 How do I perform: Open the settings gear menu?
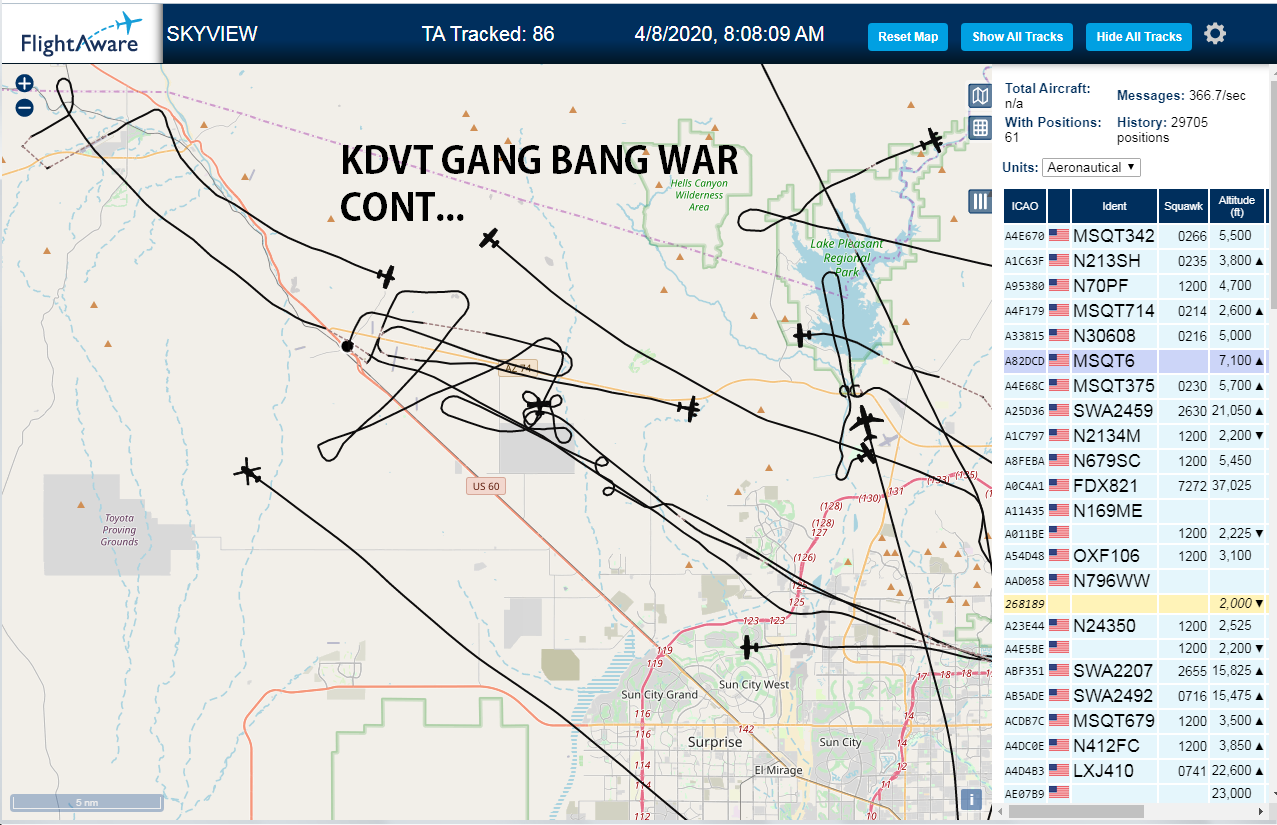tap(1215, 34)
